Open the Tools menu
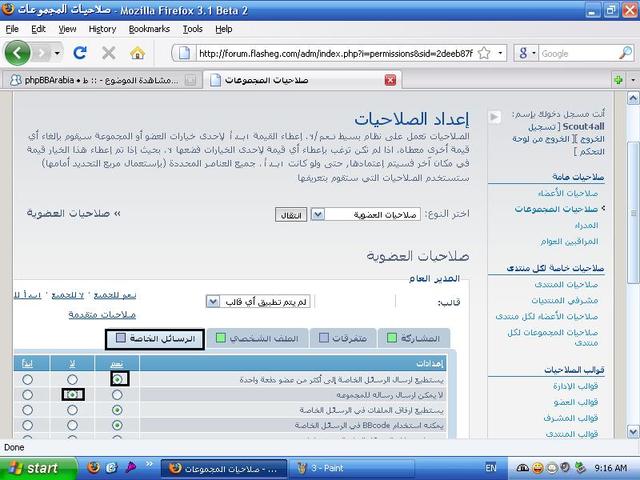 tap(193, 29)
